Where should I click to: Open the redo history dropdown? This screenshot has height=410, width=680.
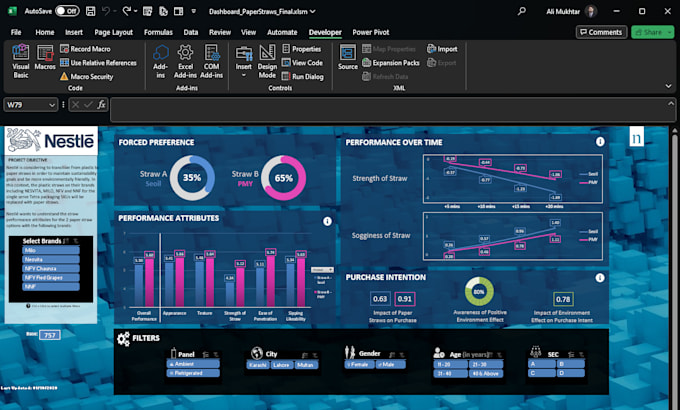(x=135, y=11)
